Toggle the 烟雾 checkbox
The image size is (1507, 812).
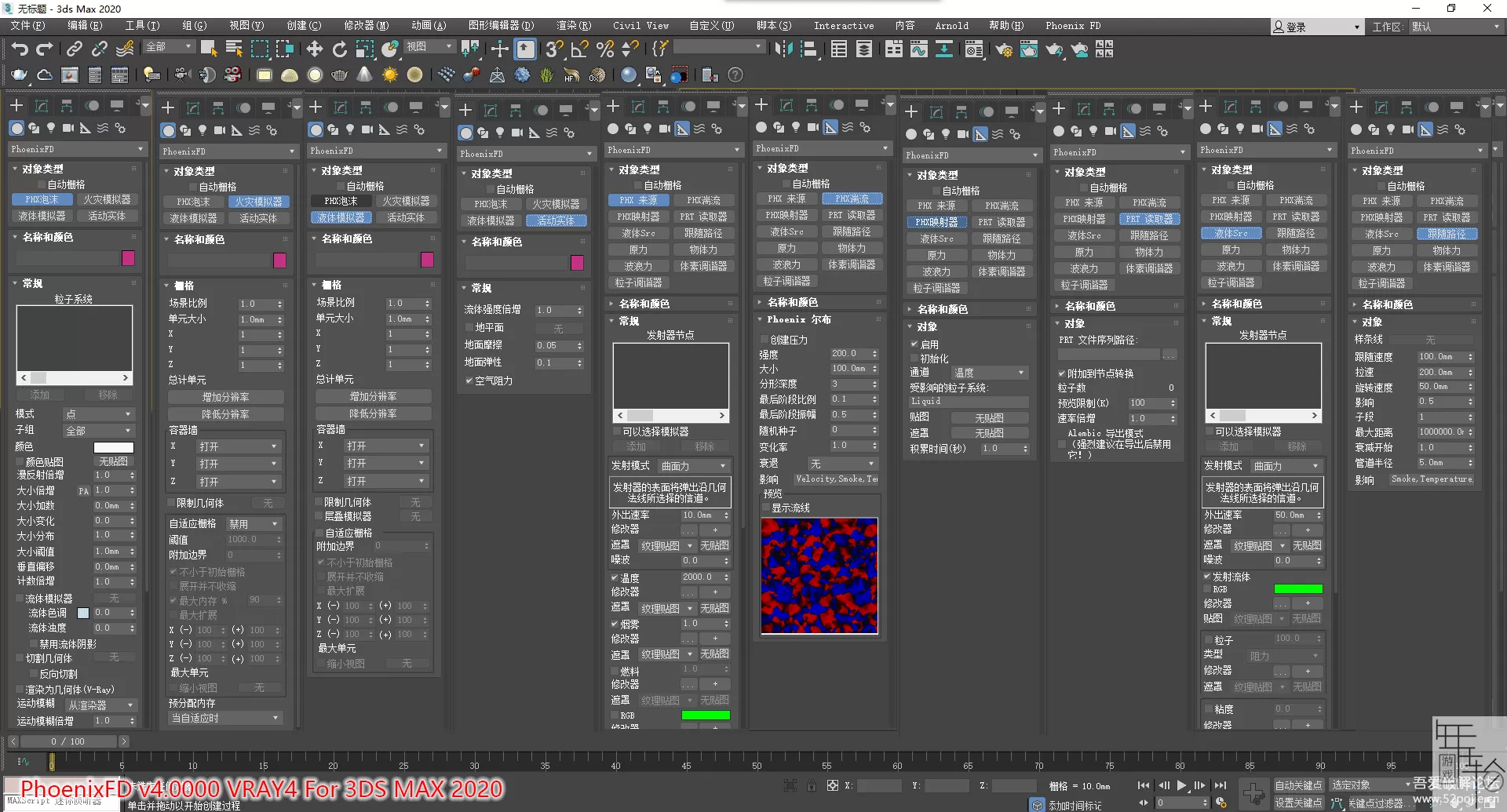click(x=615, y=624)
